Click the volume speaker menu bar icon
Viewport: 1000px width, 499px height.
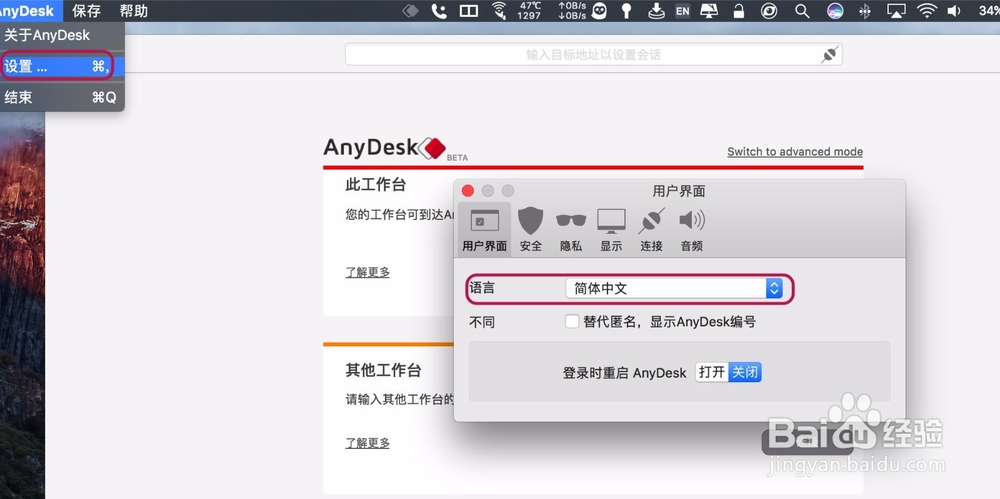point(955,11)
